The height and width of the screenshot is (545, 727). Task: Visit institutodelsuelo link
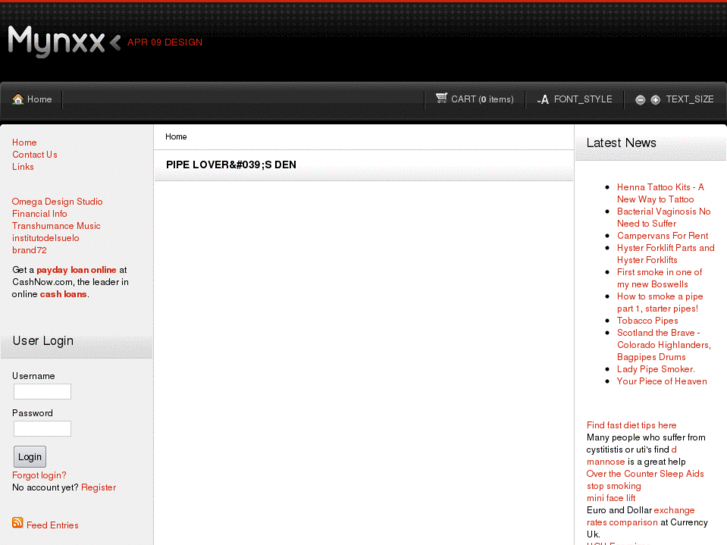point(45,237)
